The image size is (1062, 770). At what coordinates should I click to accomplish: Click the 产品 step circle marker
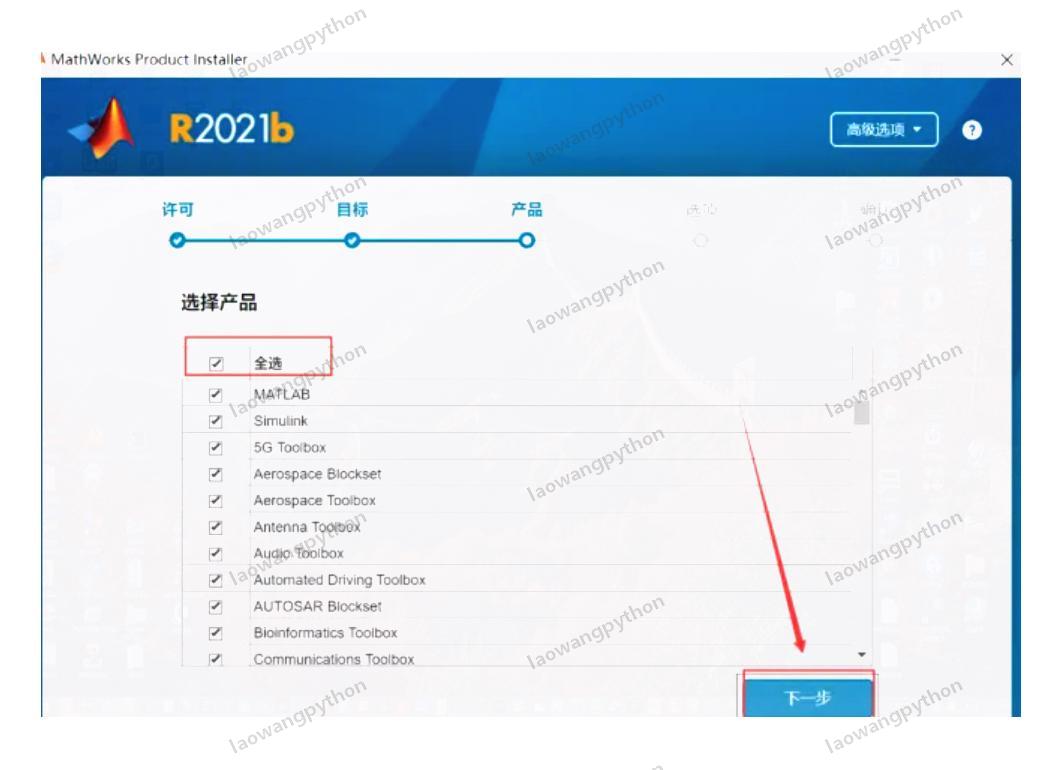tap(526, 240)
